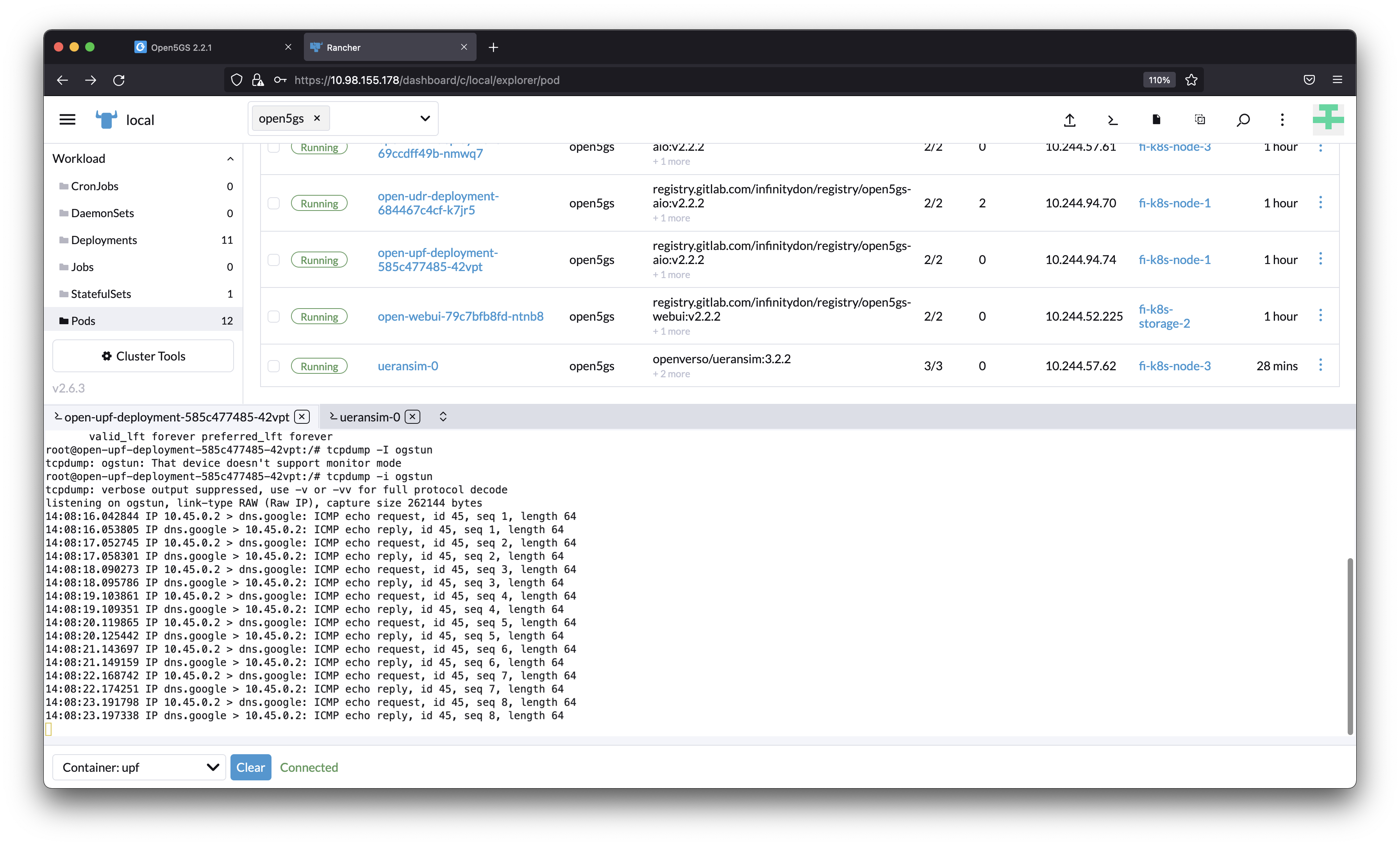
Task: Open open-webui-79c7bfb8fd-ntnb8 pod link
Action: pyautogui.click(x=461, y=316)
